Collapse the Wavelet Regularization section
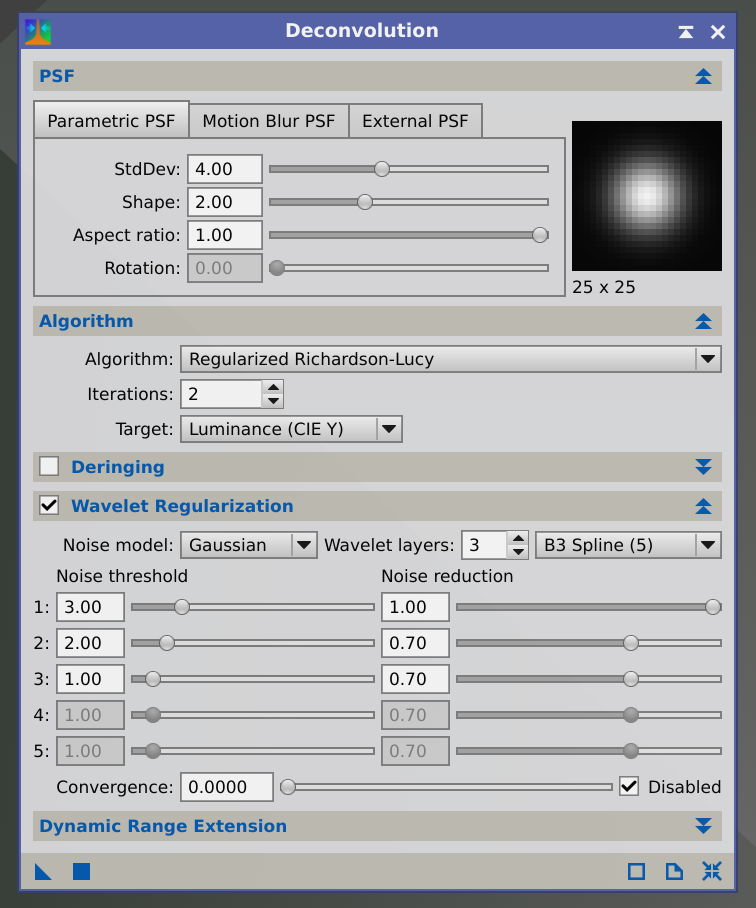Image resolution: width=756 pixels, height=908 pixels. click(703, 506)
